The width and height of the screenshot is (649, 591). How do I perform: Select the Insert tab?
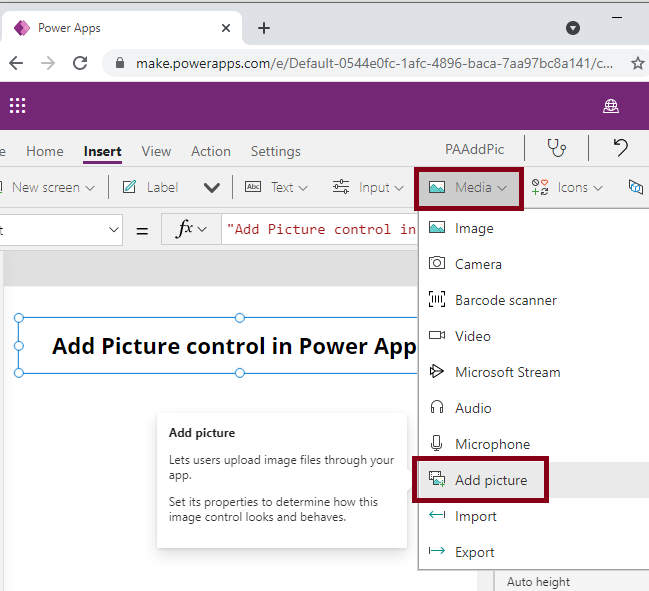[102, 151]
